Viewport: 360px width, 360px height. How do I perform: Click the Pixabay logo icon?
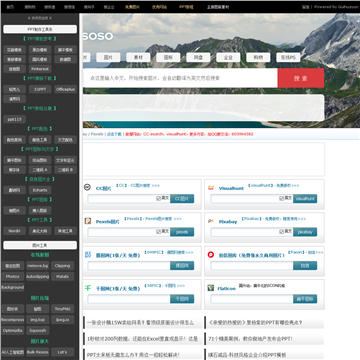211,221
